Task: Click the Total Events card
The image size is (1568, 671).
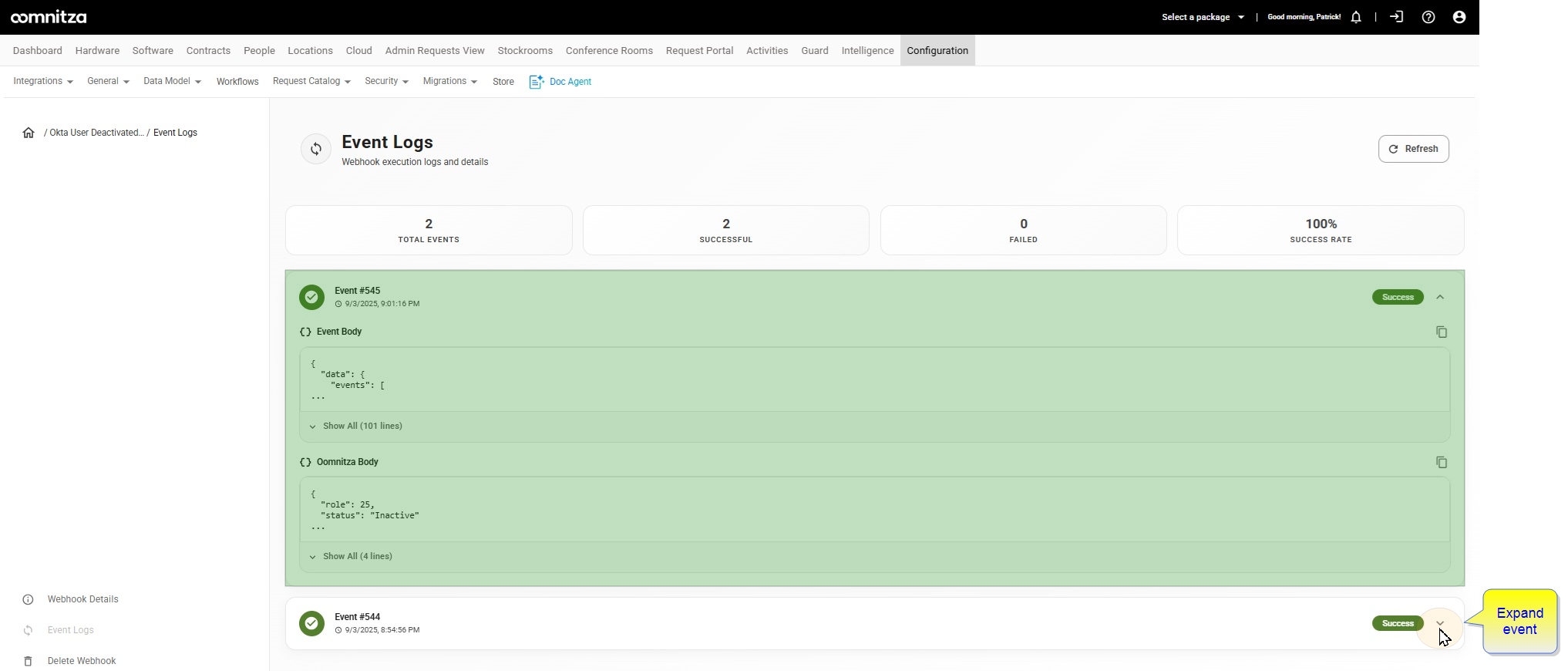Action: pyautogui.click(x=429, y=230)
